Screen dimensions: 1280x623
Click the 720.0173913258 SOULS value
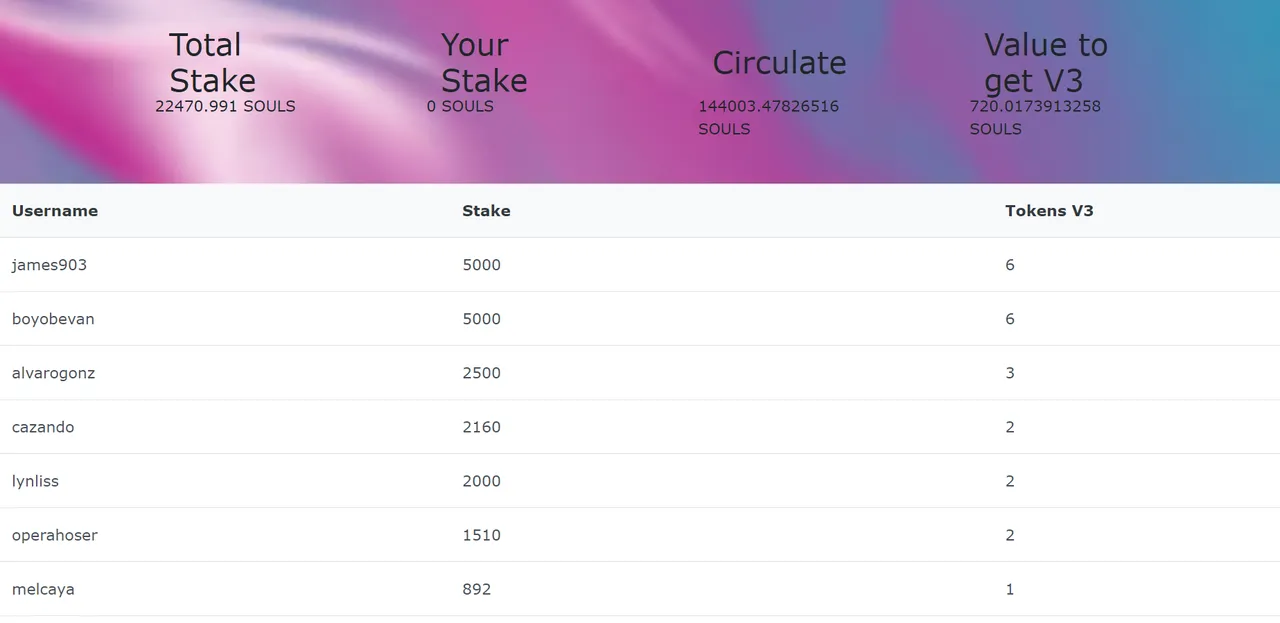click(1035, 117)
